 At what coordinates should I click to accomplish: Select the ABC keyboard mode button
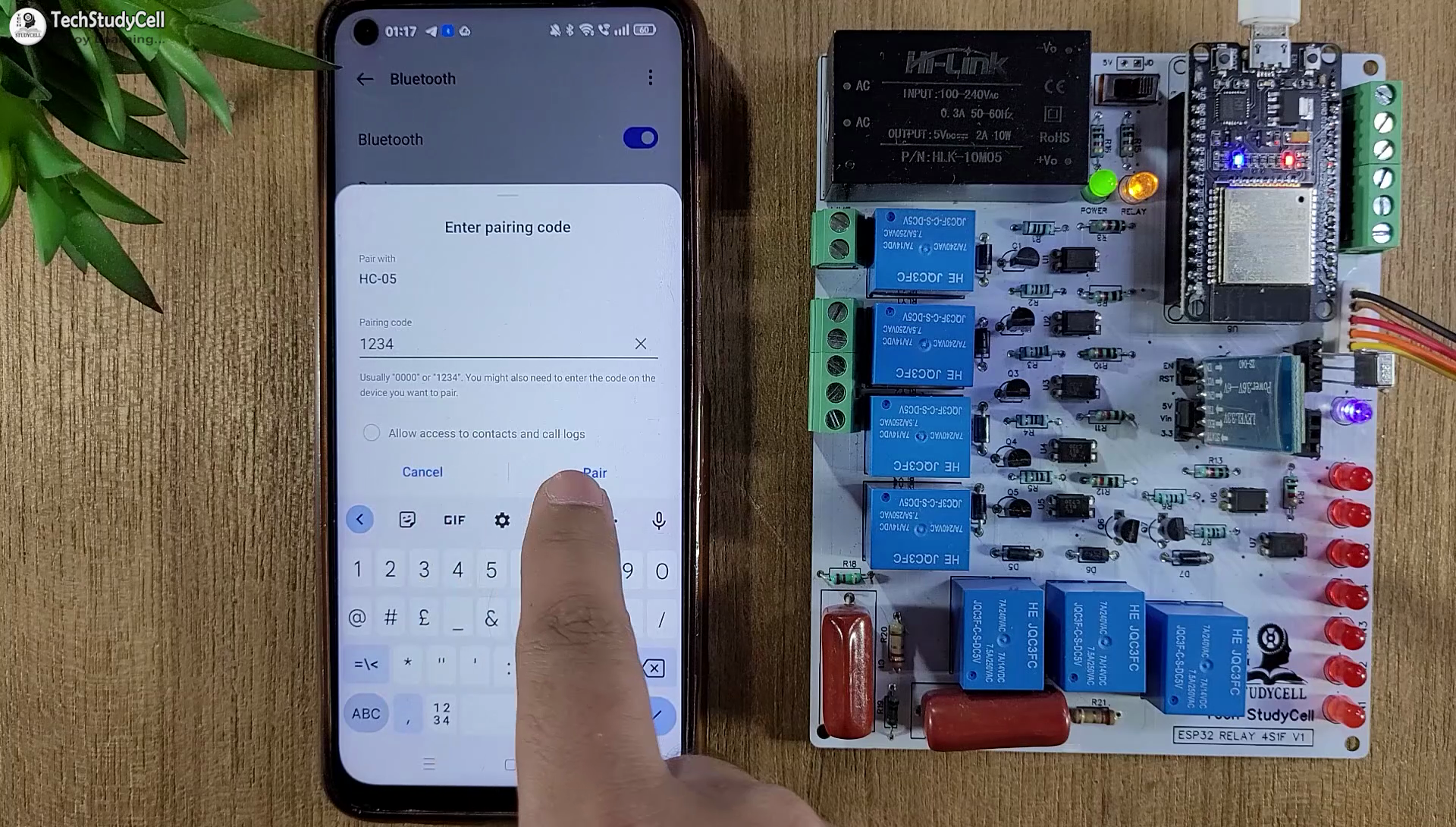click(x=365, y=713)
